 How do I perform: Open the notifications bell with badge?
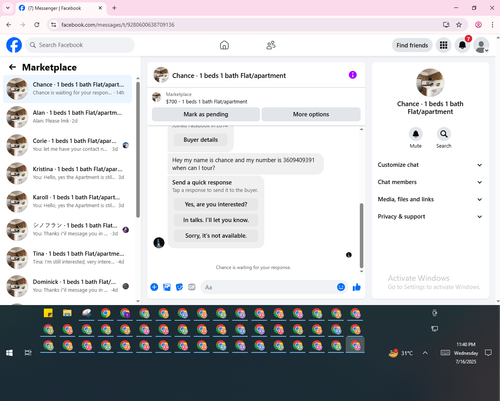coord(462,45)
